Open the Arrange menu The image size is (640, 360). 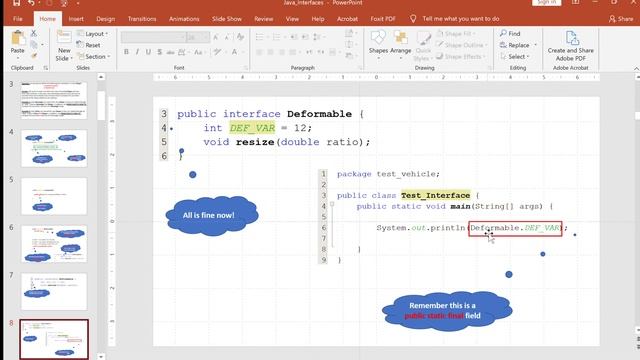click(400, 45)
